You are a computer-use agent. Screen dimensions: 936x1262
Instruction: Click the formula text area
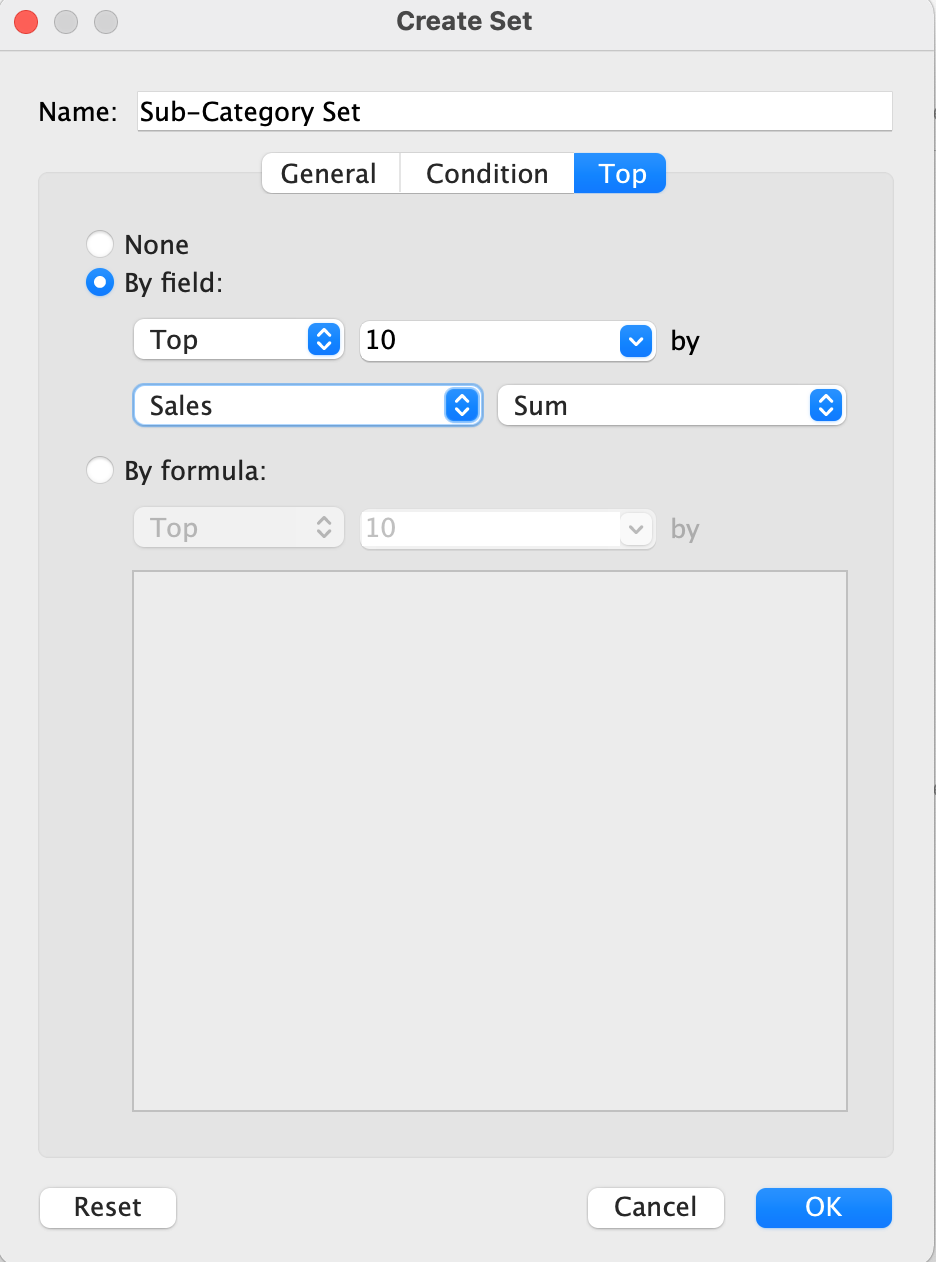click(490, 841)
